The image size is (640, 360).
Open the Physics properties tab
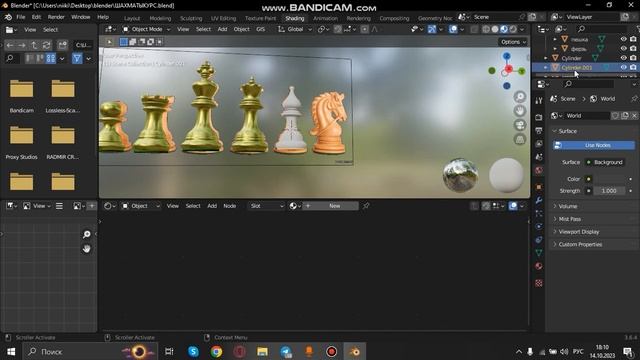coord(539,226)
